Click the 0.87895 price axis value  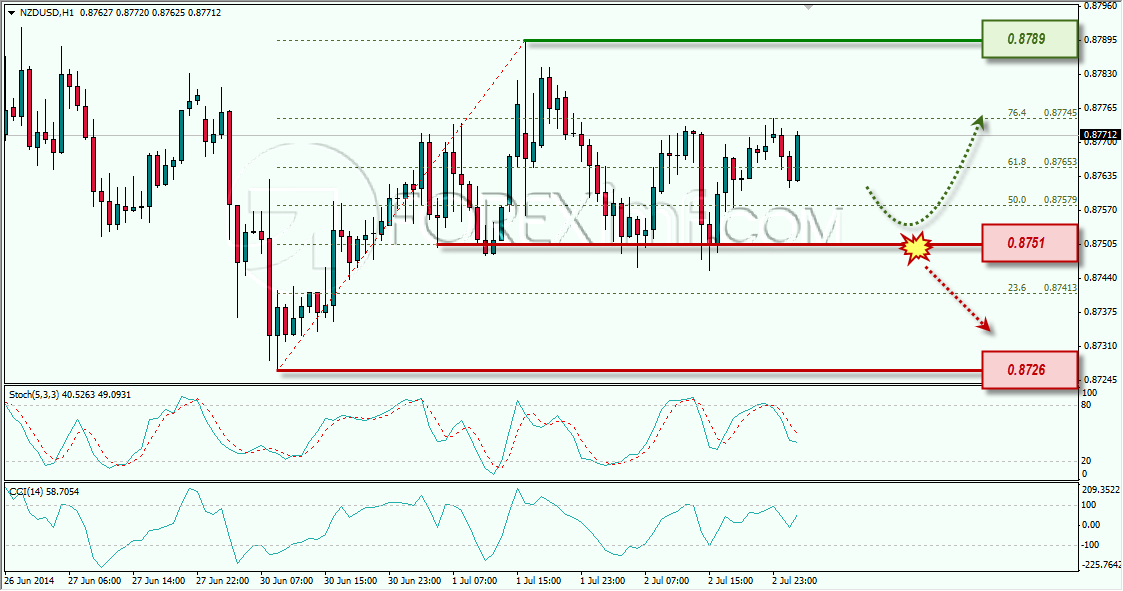(x=1101, y=39)
